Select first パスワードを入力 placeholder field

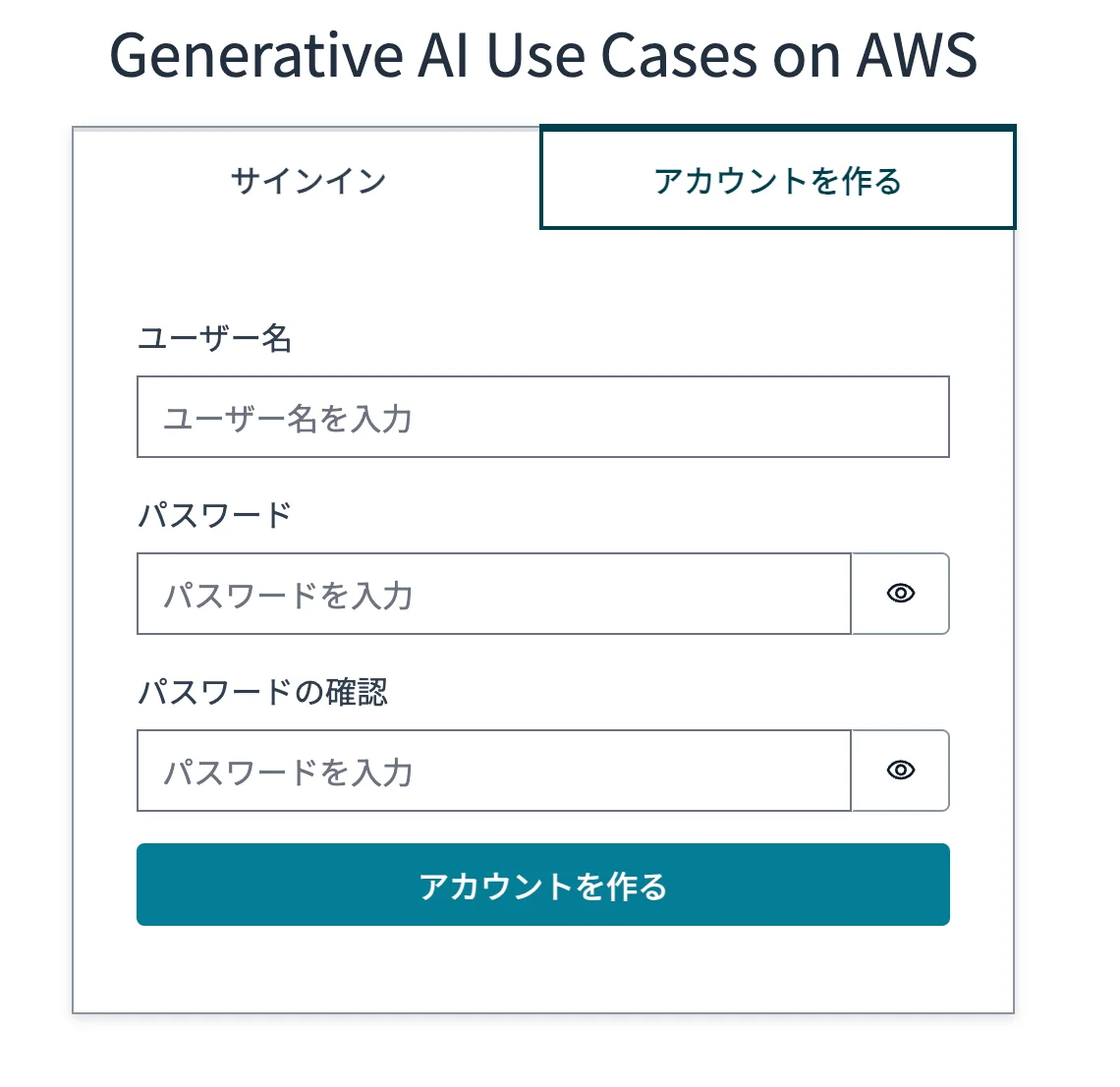(x=494, y=594)
